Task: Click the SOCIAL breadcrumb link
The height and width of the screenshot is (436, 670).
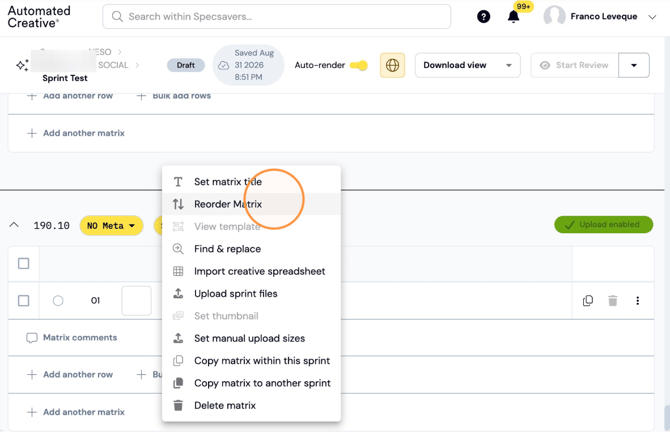Action: tap(113, 65)
